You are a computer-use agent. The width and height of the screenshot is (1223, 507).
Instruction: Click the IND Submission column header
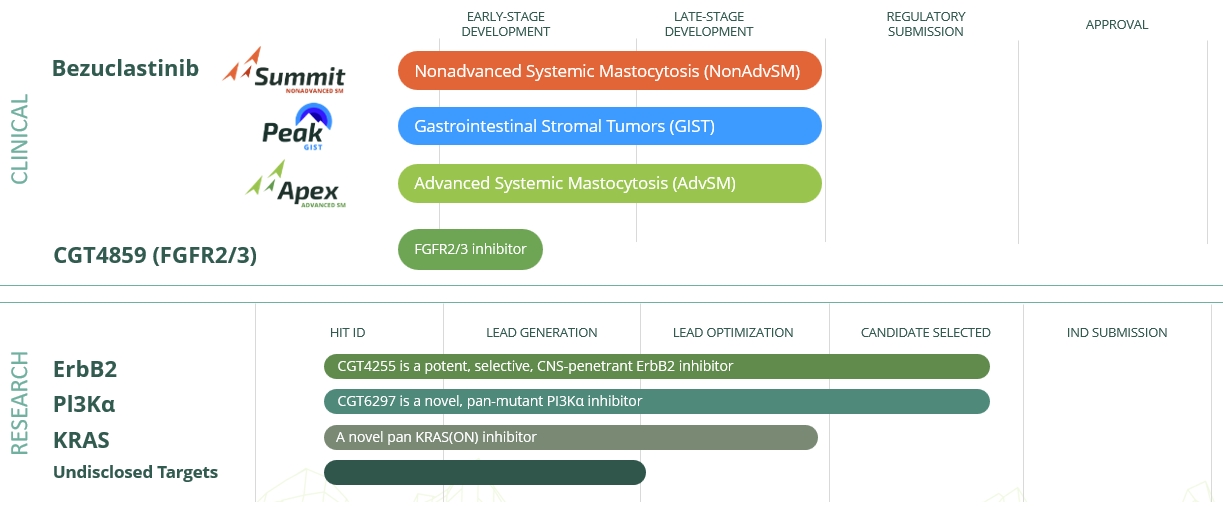[x=1117, y=332]
